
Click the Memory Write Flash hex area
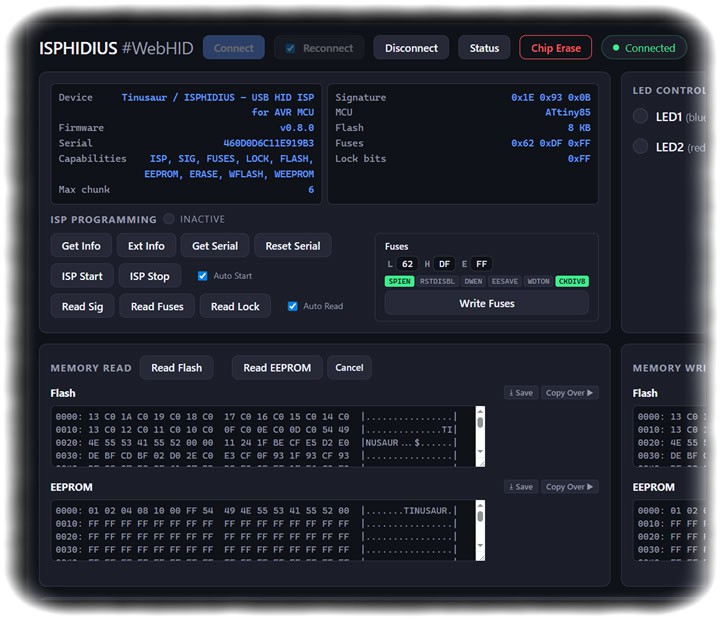click(x=669, y=436)
